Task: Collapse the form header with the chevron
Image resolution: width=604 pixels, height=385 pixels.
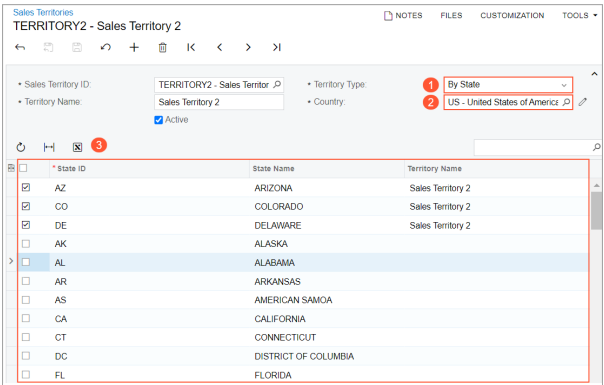Action: [594, 74]
